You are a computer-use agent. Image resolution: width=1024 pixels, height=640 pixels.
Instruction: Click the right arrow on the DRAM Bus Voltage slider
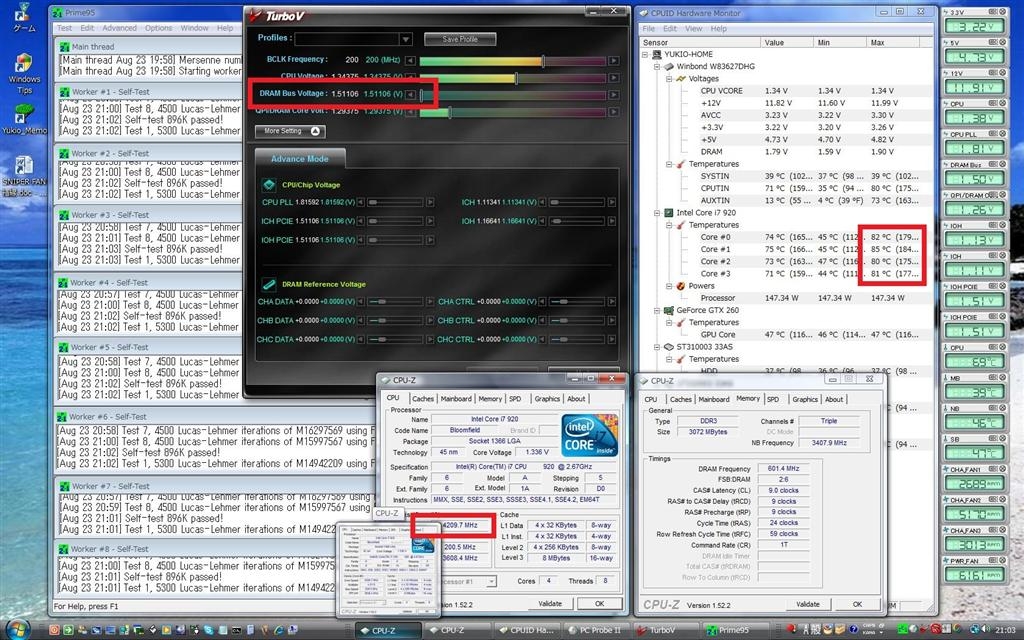614,95
